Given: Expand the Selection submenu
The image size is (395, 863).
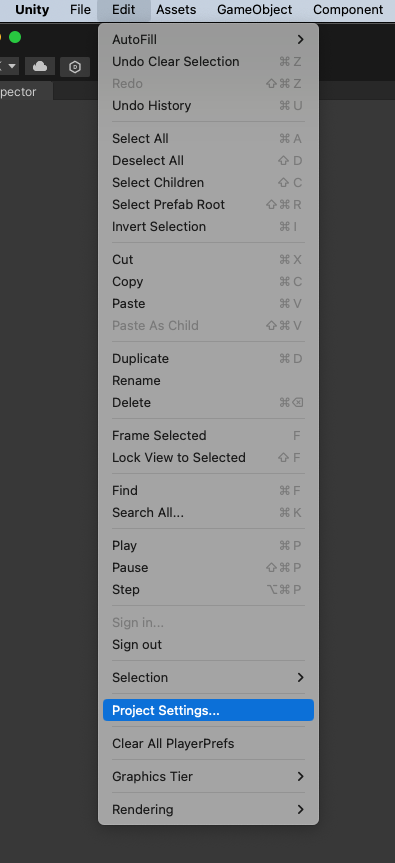Looking at the screenshot, I should coord(208,678).
